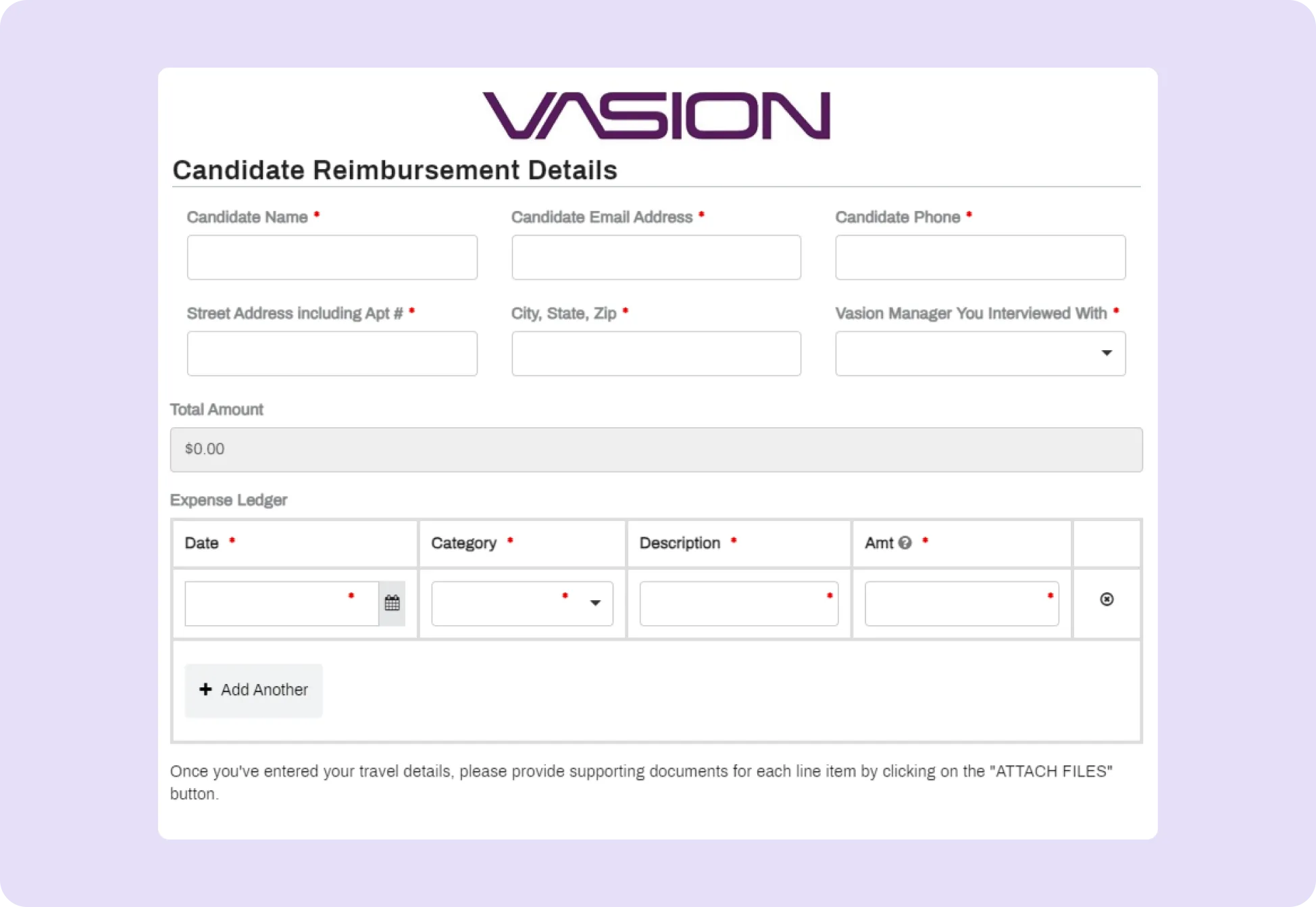Focus the expense Description input
The image size is (1316, 907).
(738, 604)
